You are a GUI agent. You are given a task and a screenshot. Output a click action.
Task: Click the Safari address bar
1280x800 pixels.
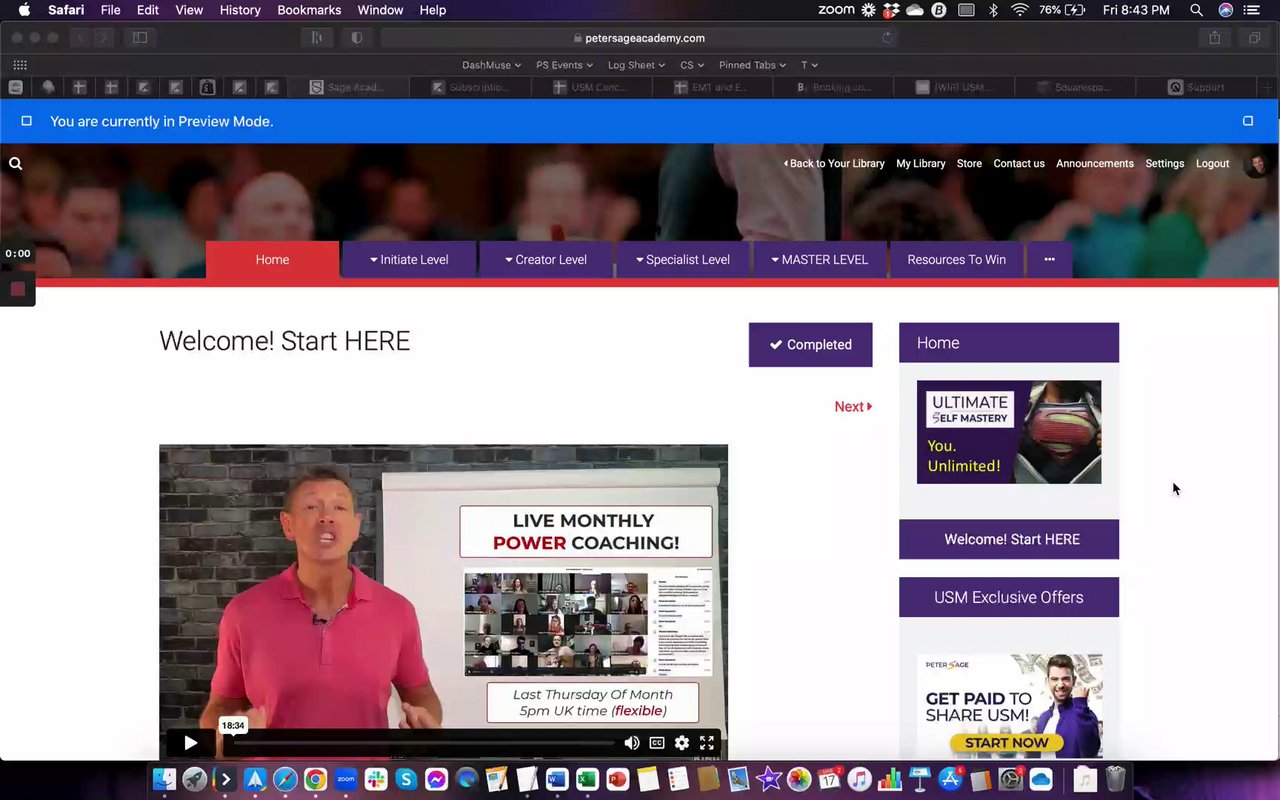click(638, 38)
